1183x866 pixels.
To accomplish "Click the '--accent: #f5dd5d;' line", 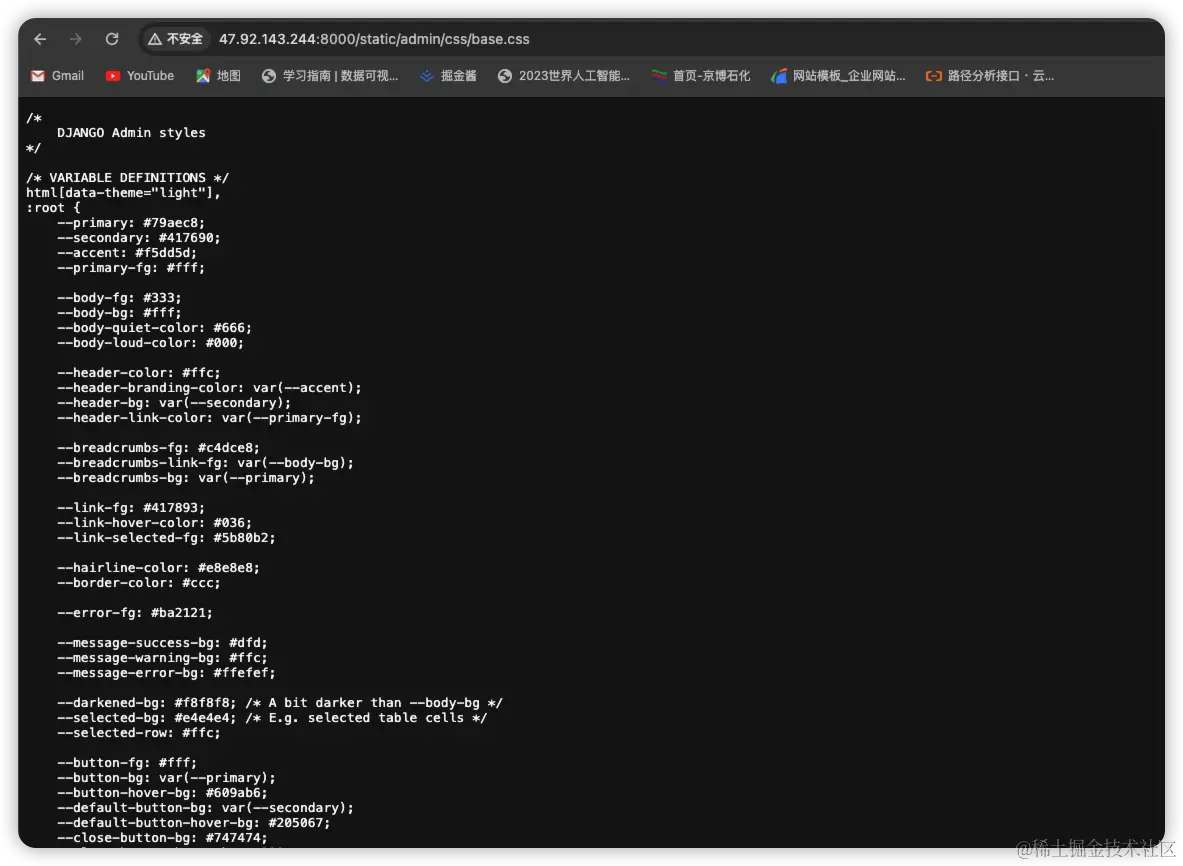I will 127,253.
